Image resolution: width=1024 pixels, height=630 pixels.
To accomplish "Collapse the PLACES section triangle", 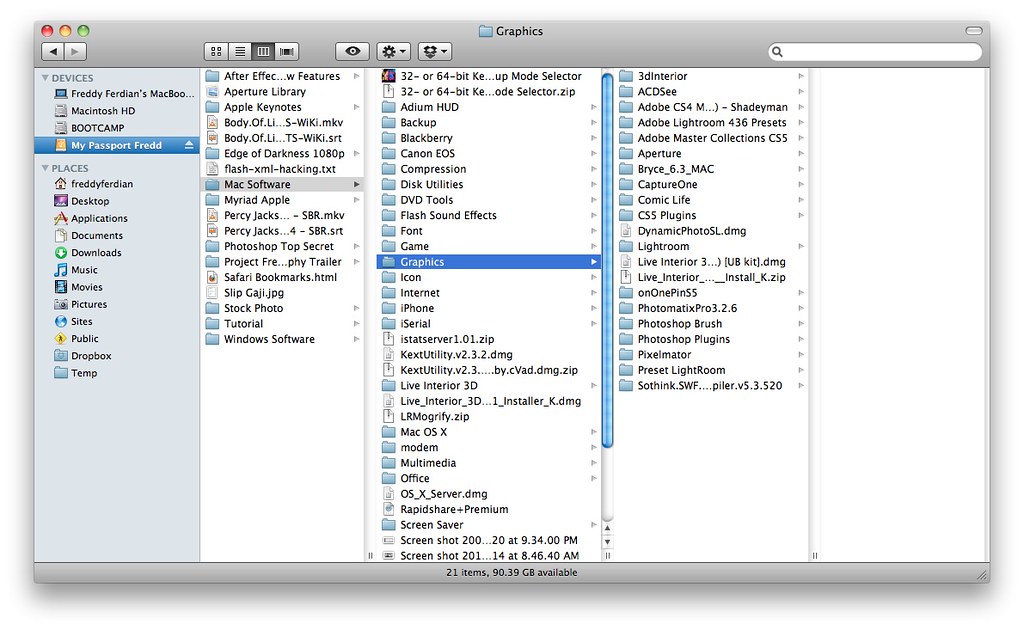I will point(45,168).
